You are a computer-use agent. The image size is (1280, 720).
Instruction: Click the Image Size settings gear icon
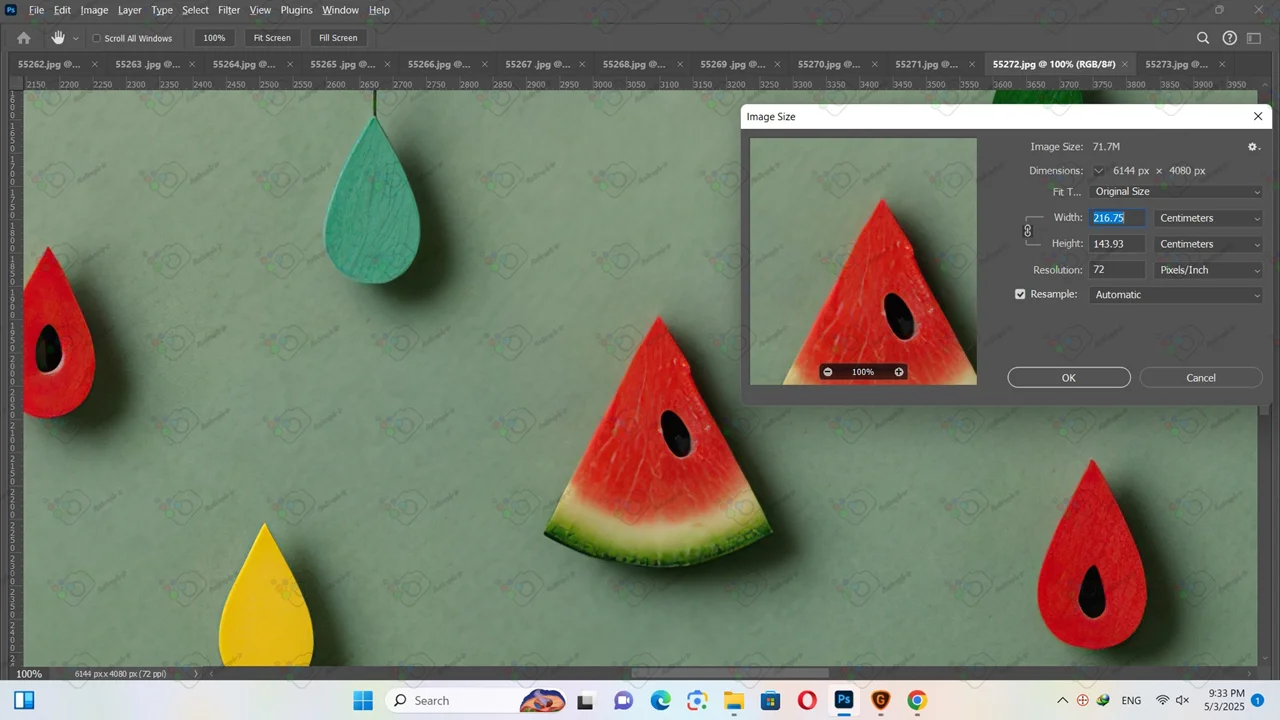[1253, 147]
